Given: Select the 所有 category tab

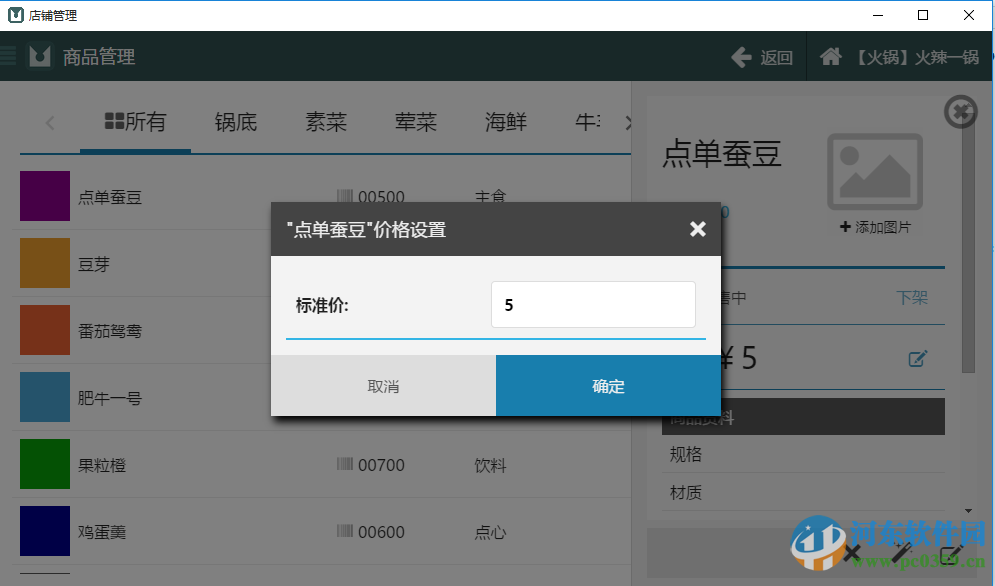Looking at the screenshot, I should [x=135, y=121].
